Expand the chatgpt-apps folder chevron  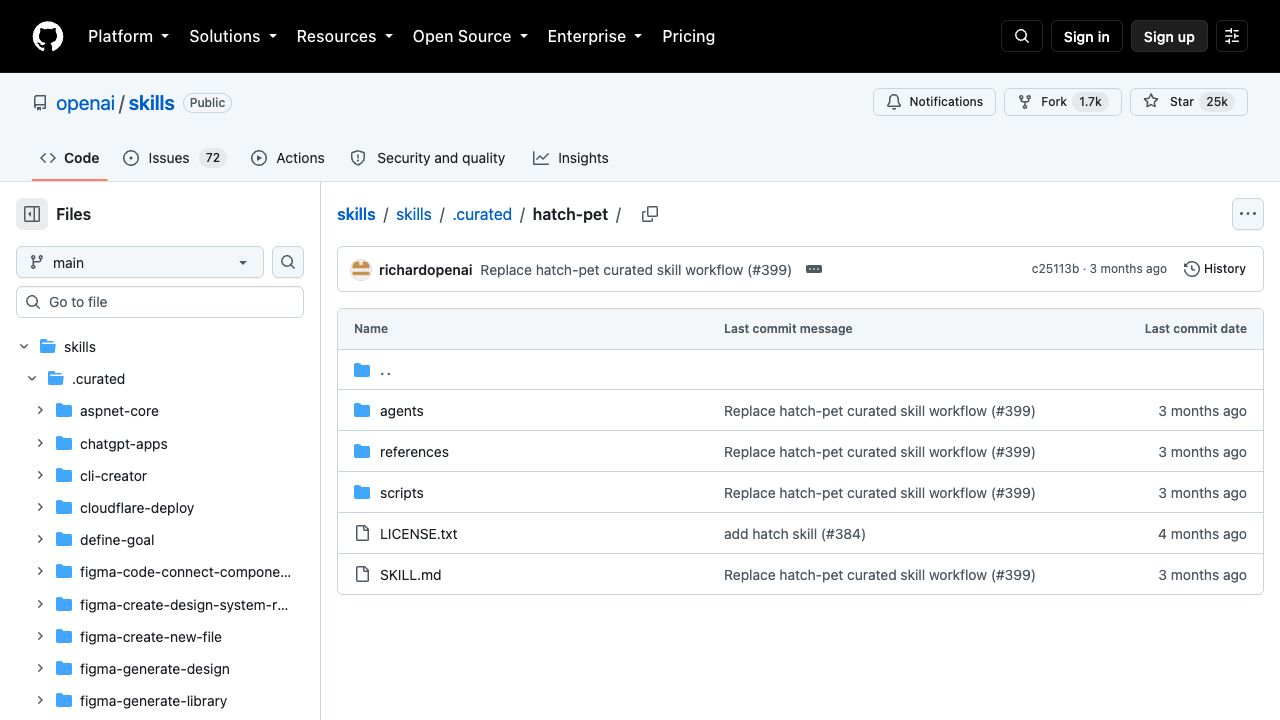(40, 443)
